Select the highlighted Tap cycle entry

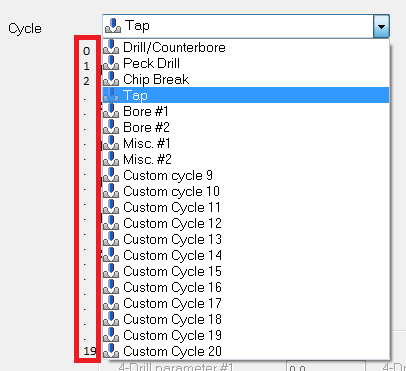pyautogui.click(x=246, y=95)
